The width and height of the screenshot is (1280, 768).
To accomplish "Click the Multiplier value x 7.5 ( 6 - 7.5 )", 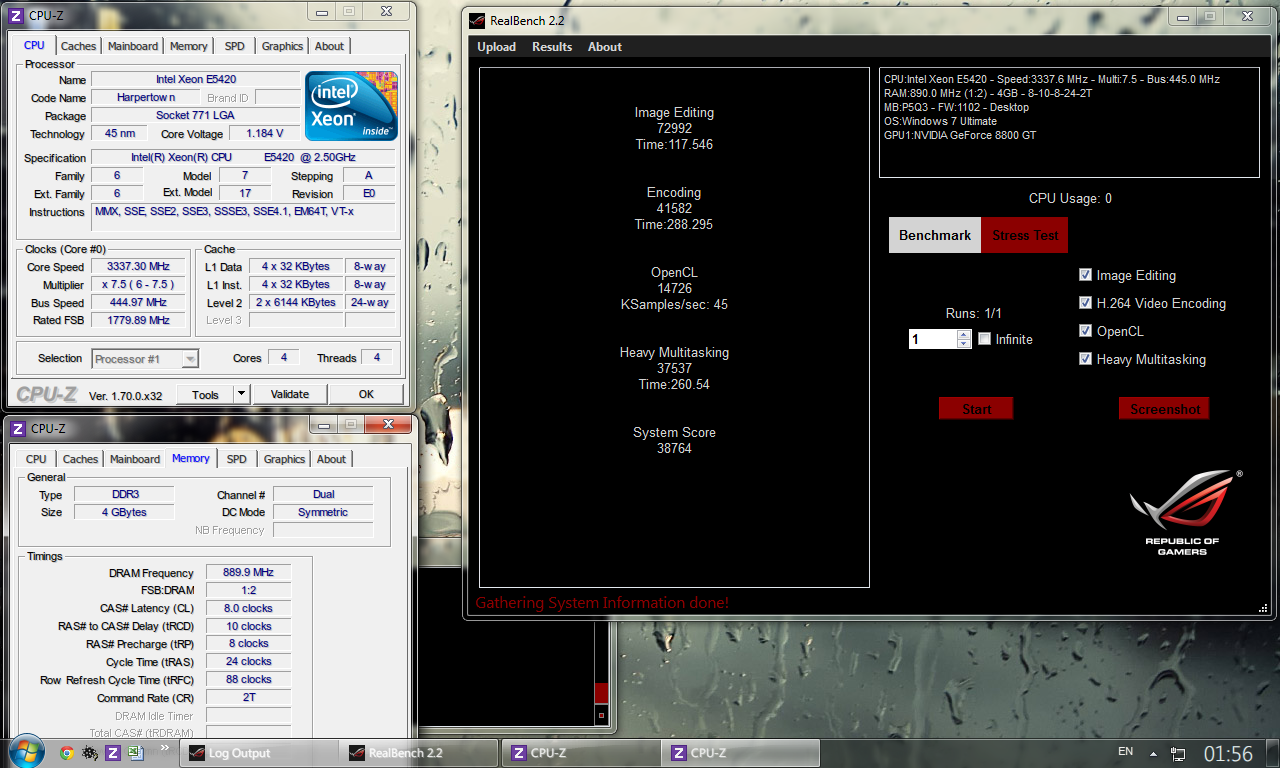I will (x=138, y=284).
